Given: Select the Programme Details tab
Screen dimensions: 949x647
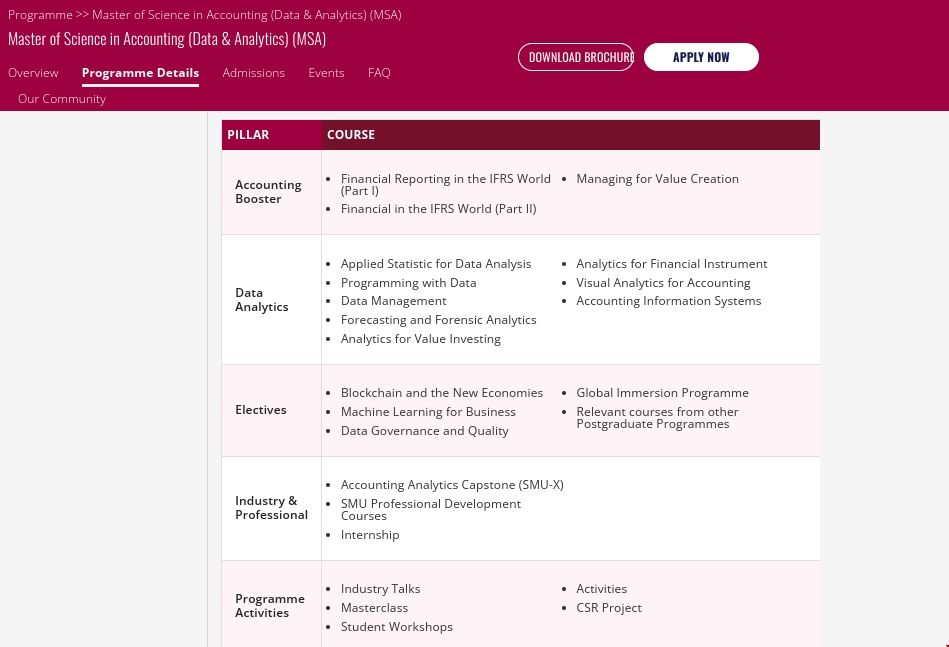Looking at the screenshot, I should (140, 73).
